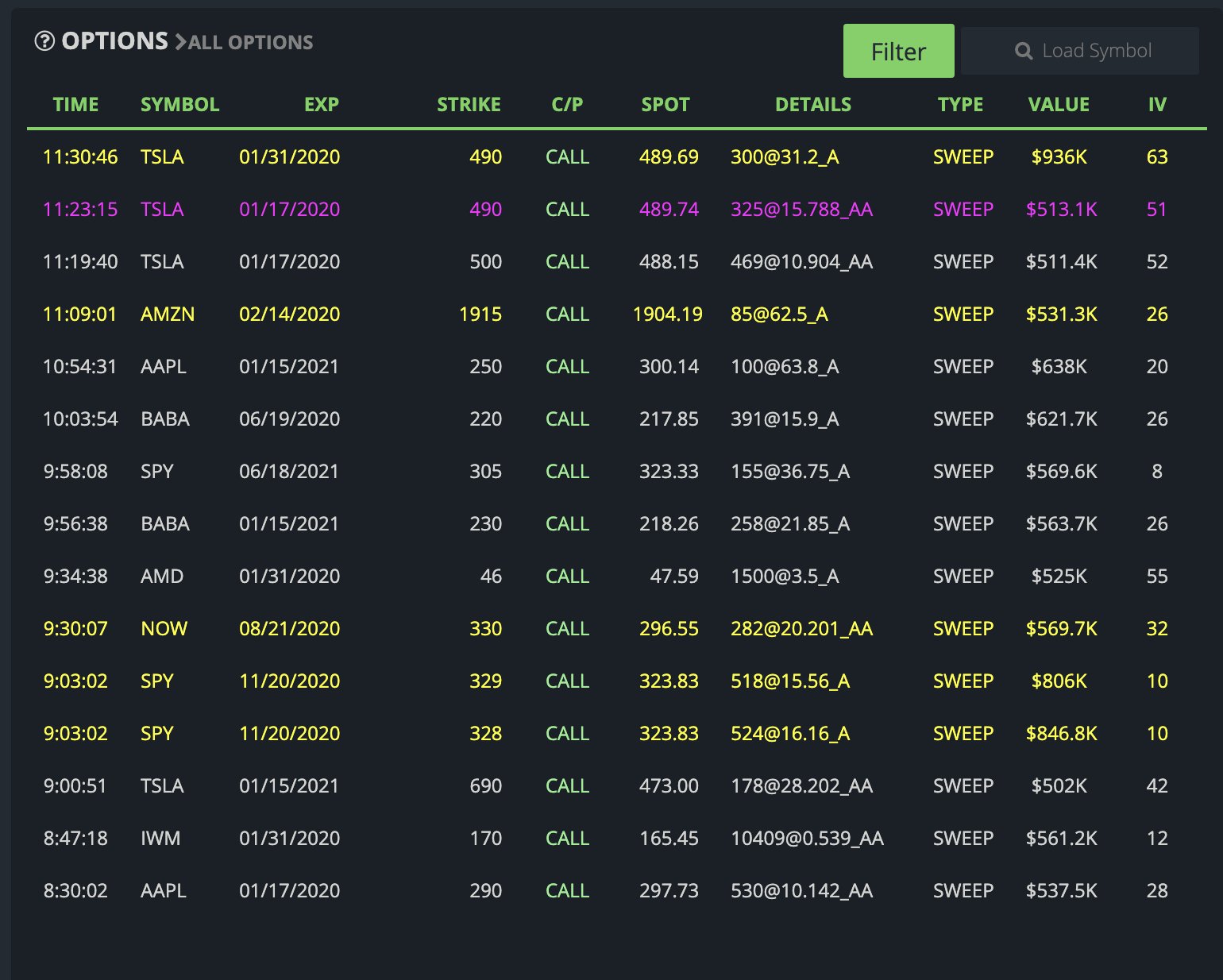Click strike 1915
The width and height of the screenshot is (1223, 980).
pos(480,314)
